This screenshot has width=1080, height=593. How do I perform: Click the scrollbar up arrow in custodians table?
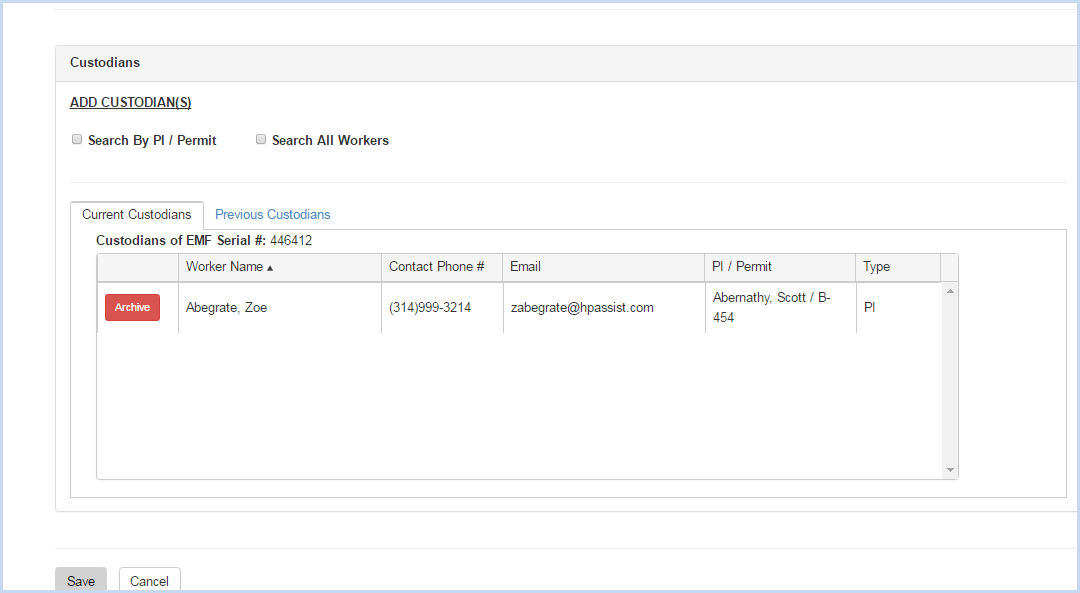[950, 291]
